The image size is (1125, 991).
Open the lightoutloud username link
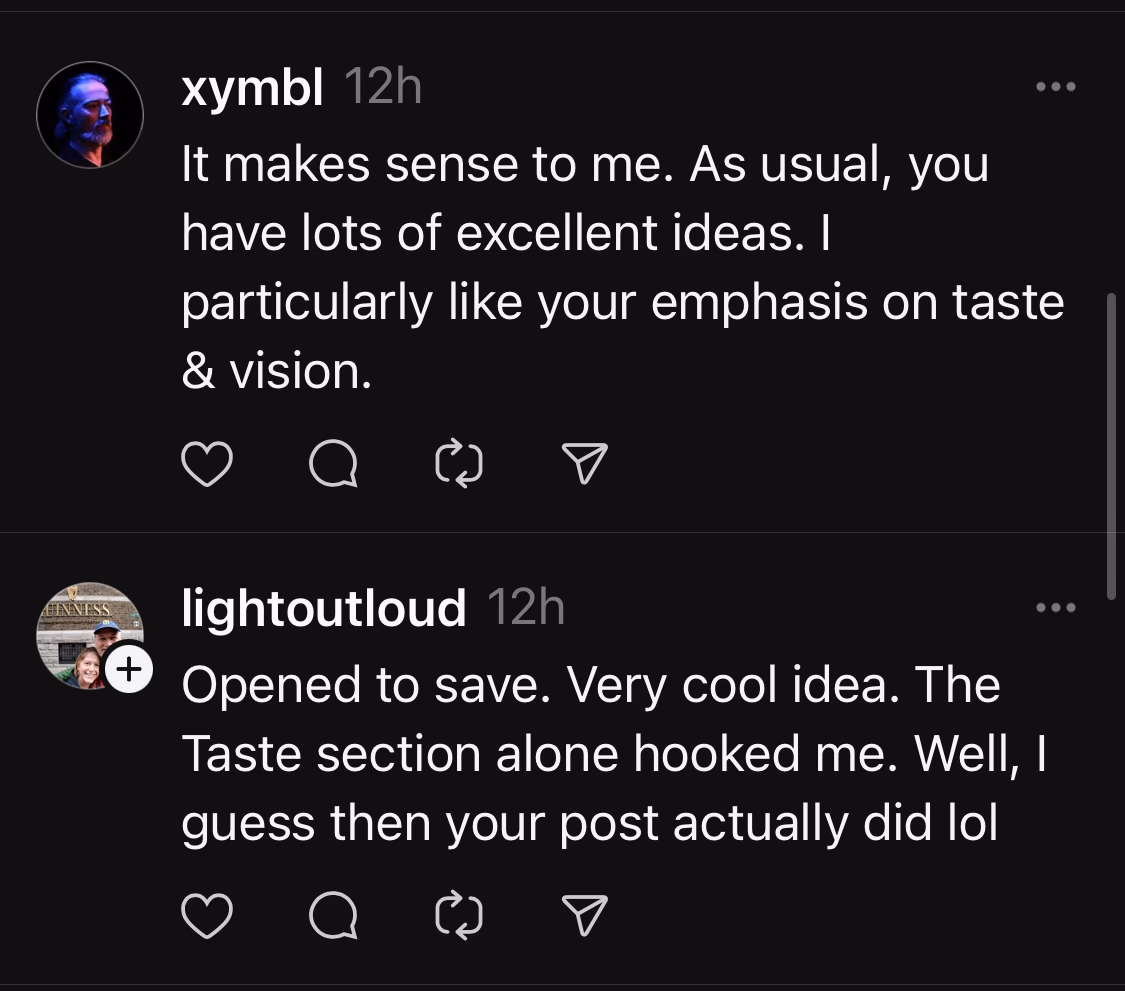pos(324,608)
